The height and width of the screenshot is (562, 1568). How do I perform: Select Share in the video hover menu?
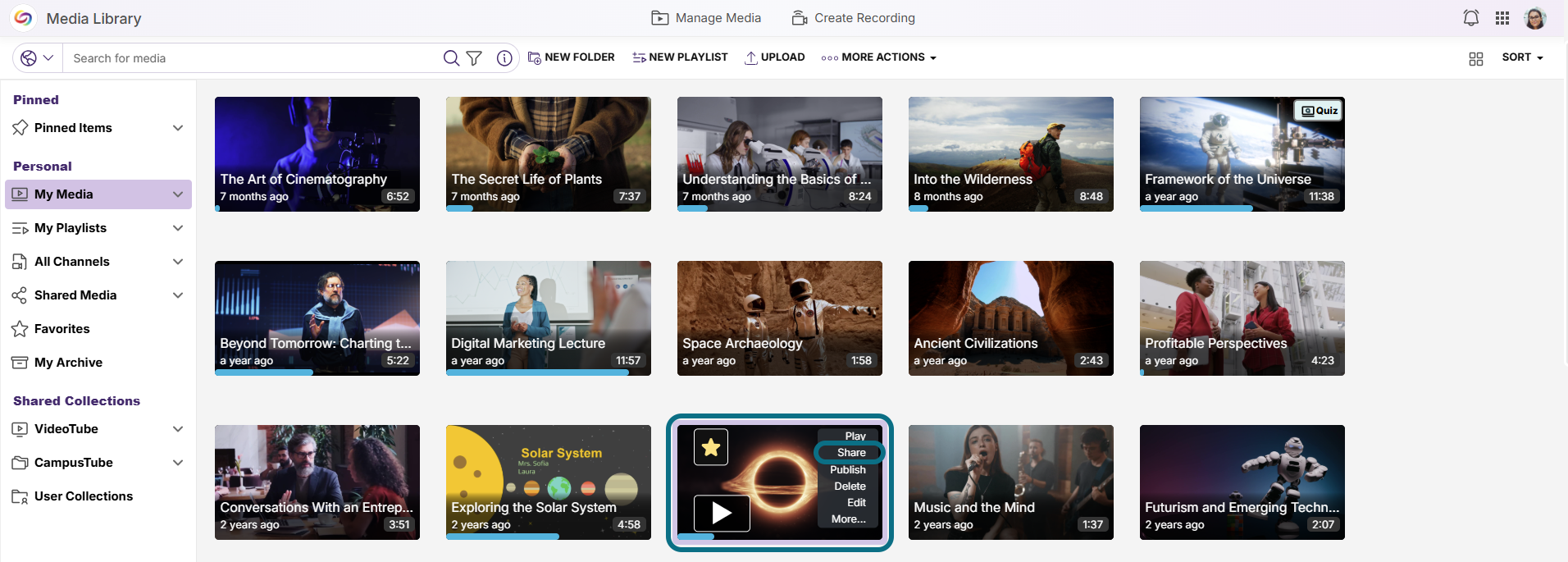click(x=851, y=453)
